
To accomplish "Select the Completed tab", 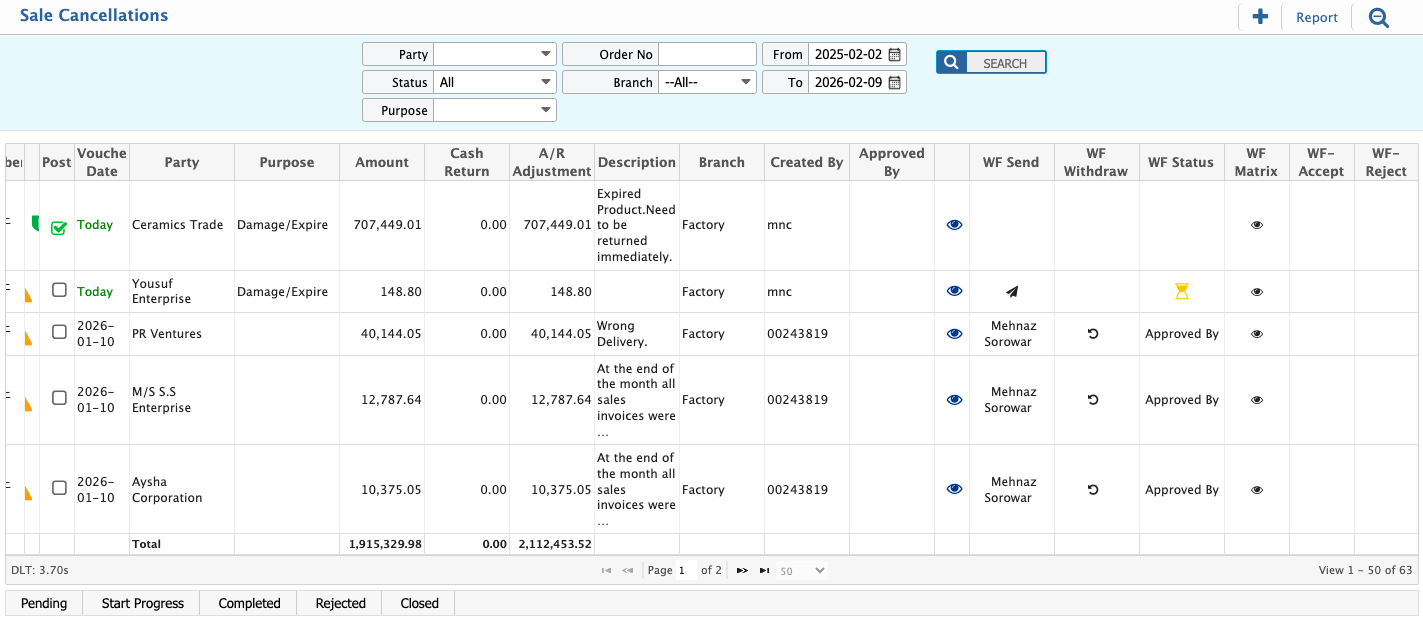I will coord(249,603).
